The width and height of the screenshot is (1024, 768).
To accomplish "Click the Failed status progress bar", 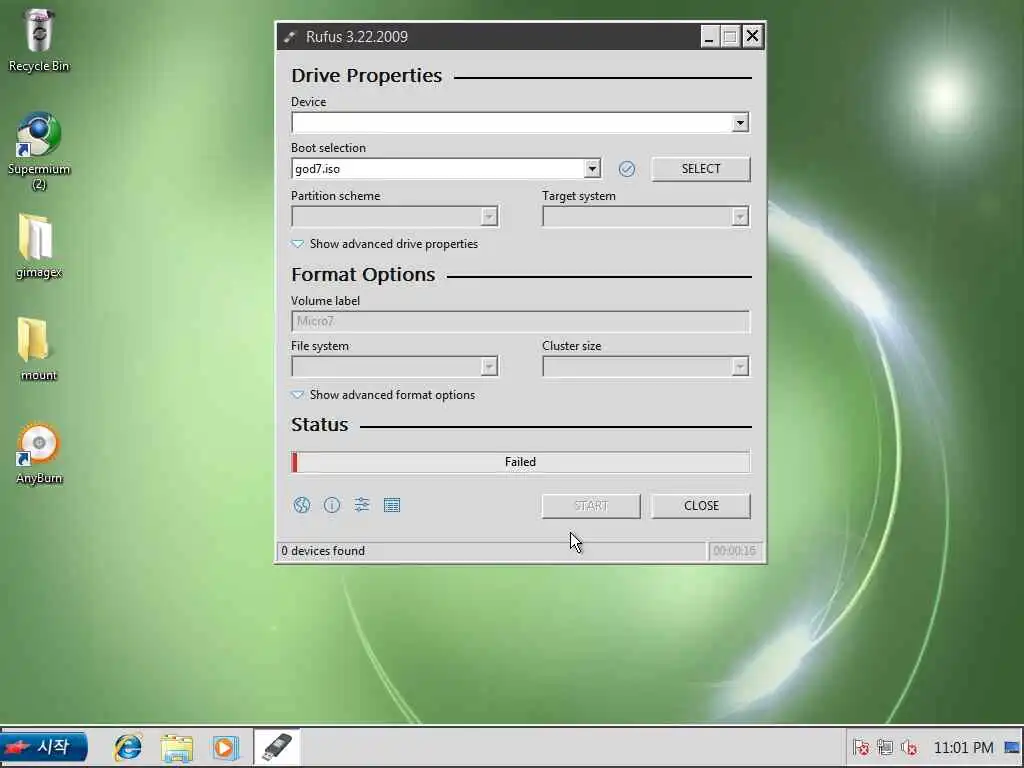I will click(520, 462).
